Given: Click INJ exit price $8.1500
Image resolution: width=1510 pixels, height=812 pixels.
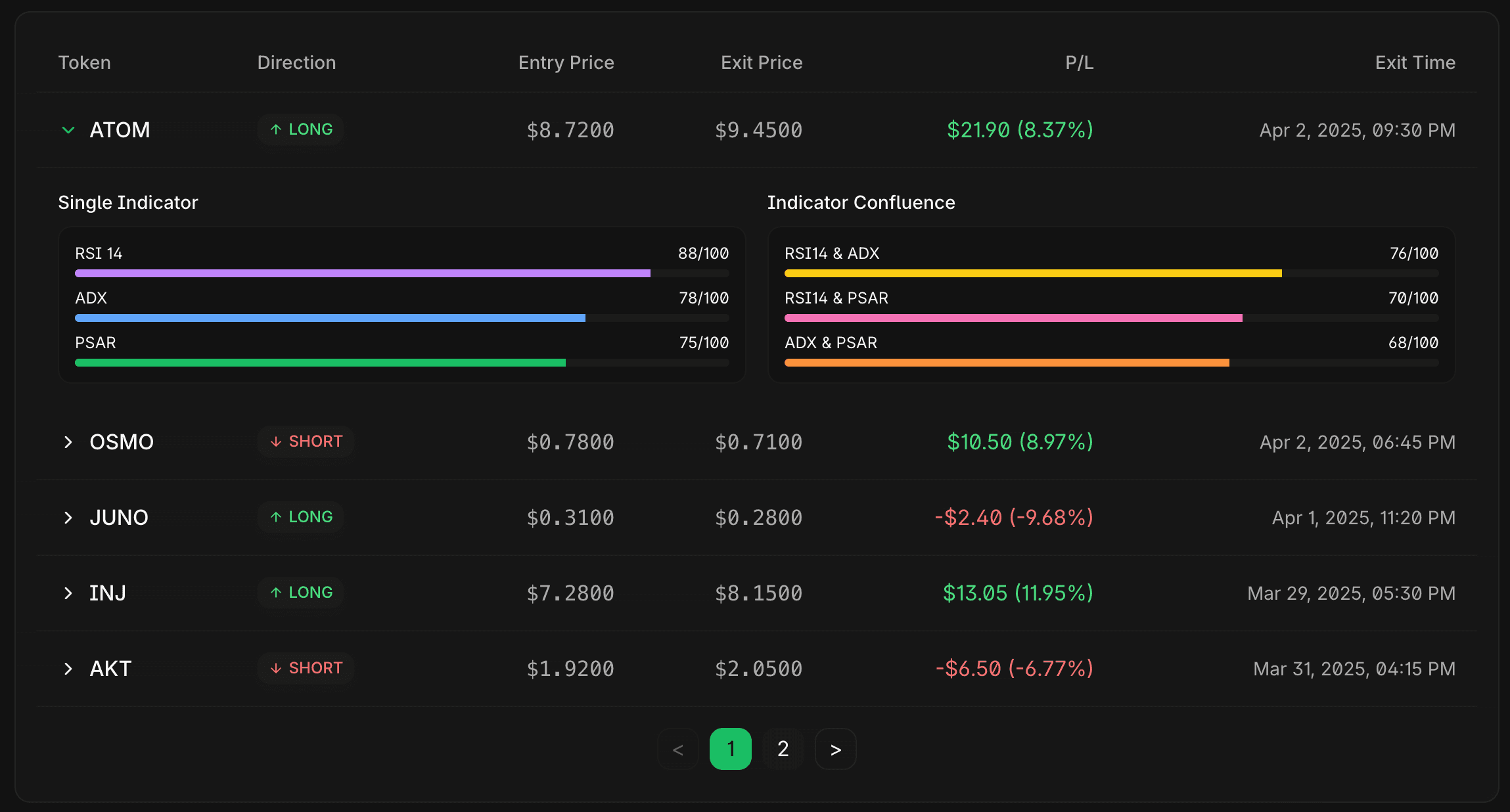Looking at the screenshot, I should pyautogui.click(x=759, y=593).
